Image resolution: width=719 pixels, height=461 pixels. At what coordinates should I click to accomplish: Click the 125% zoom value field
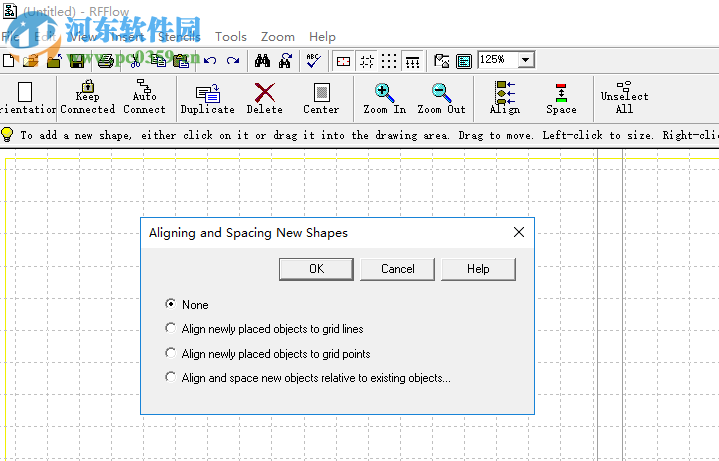pos(498,60)
